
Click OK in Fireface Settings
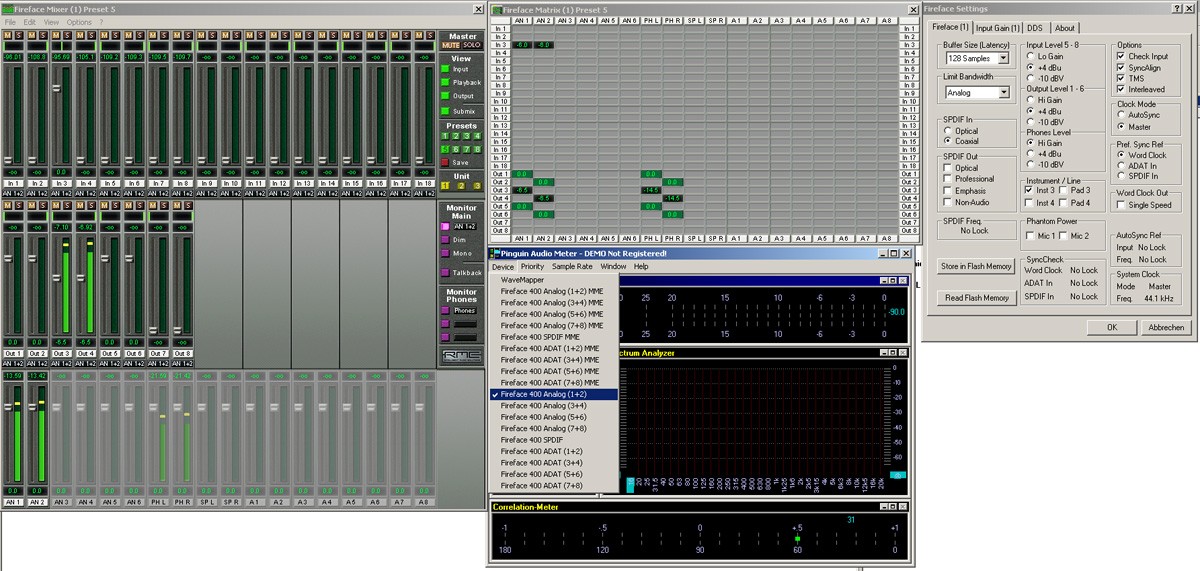[x=1113, y=327]
